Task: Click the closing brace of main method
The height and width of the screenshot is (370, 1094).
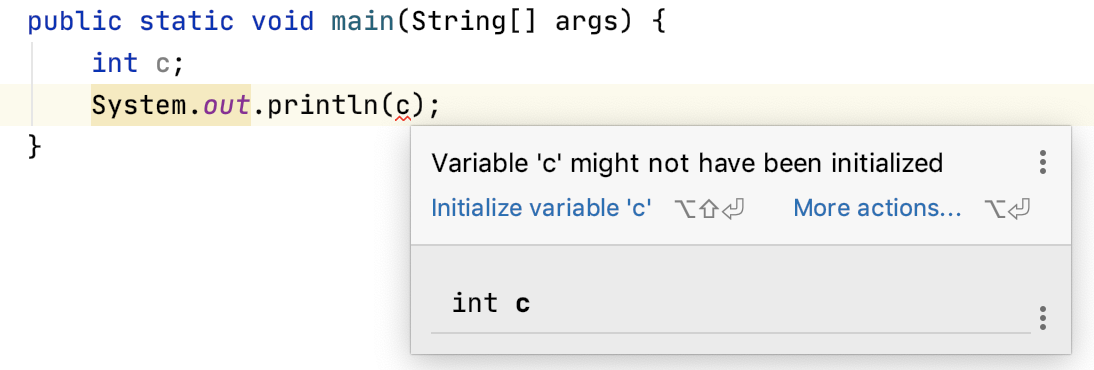Action: coord(34,147)
